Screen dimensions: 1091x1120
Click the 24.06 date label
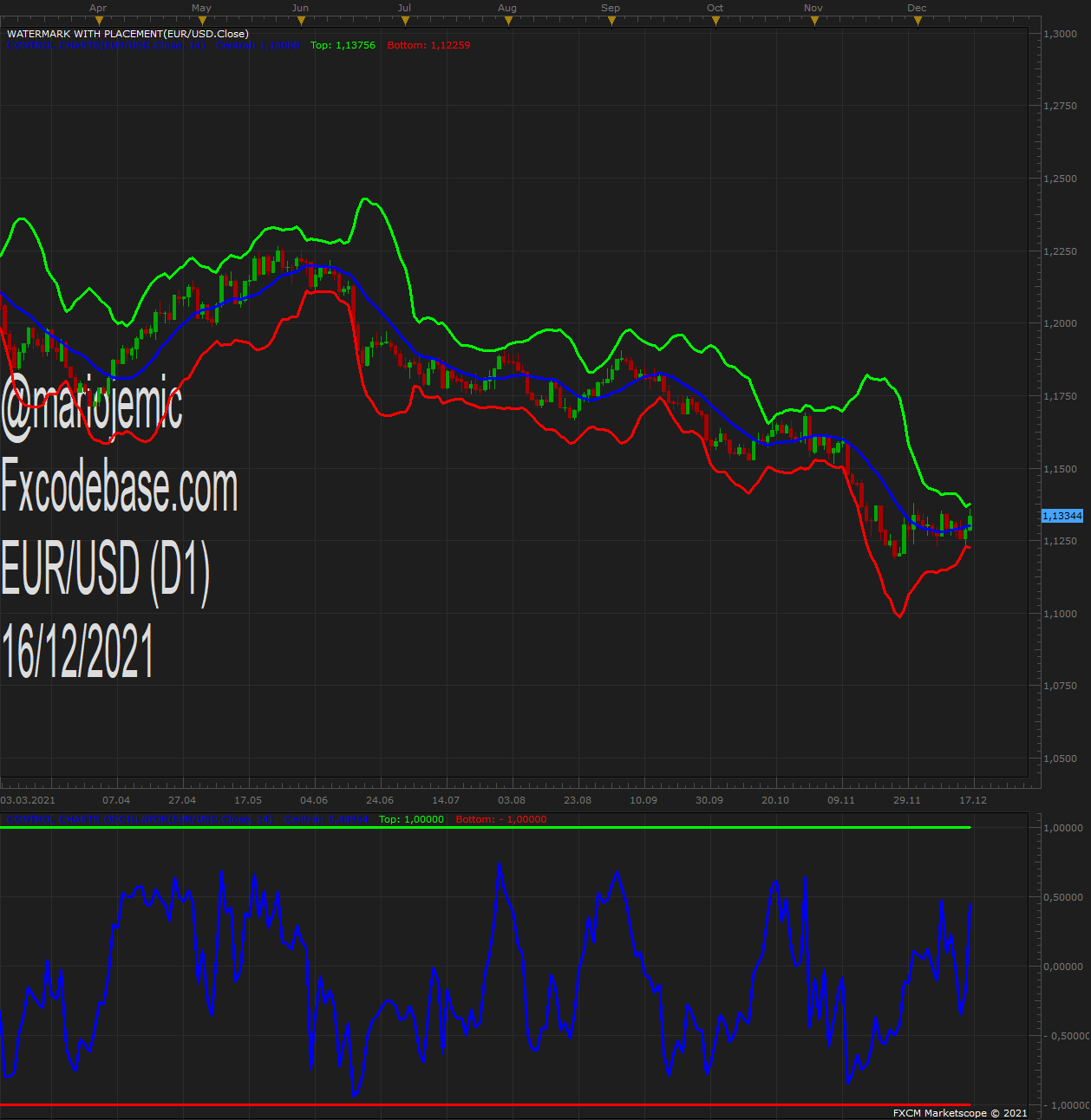[380, 800]
